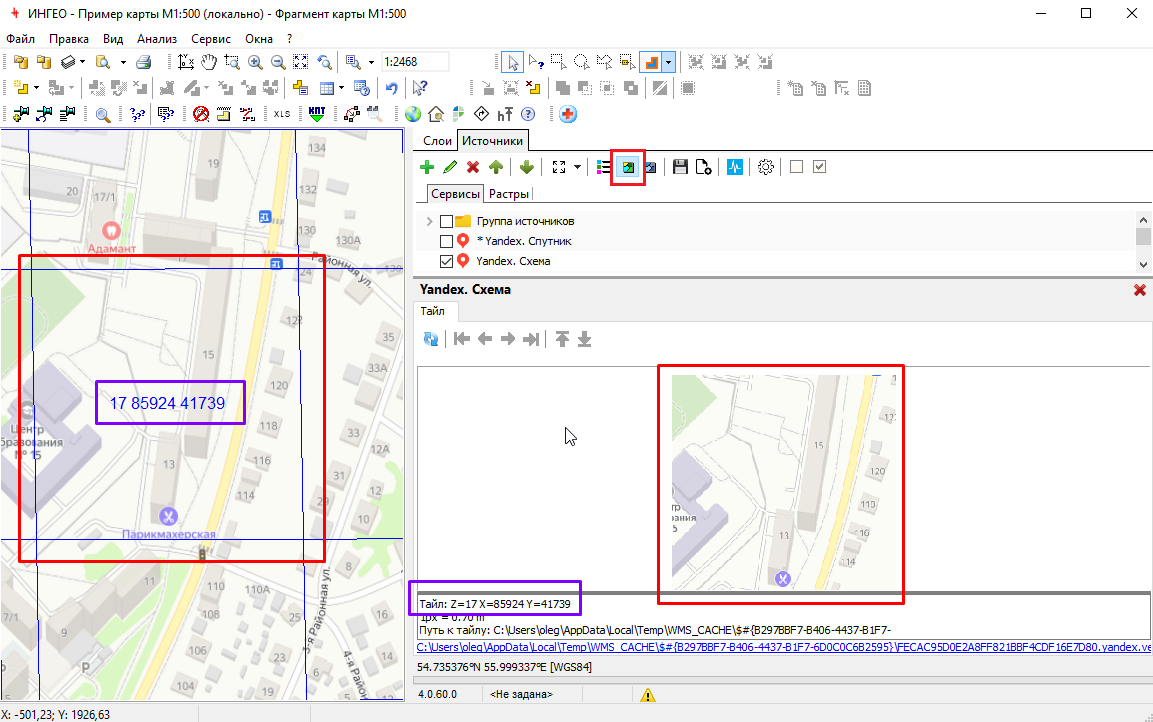
Task: Tick the Группа источников checkbox
Action: 446,221
